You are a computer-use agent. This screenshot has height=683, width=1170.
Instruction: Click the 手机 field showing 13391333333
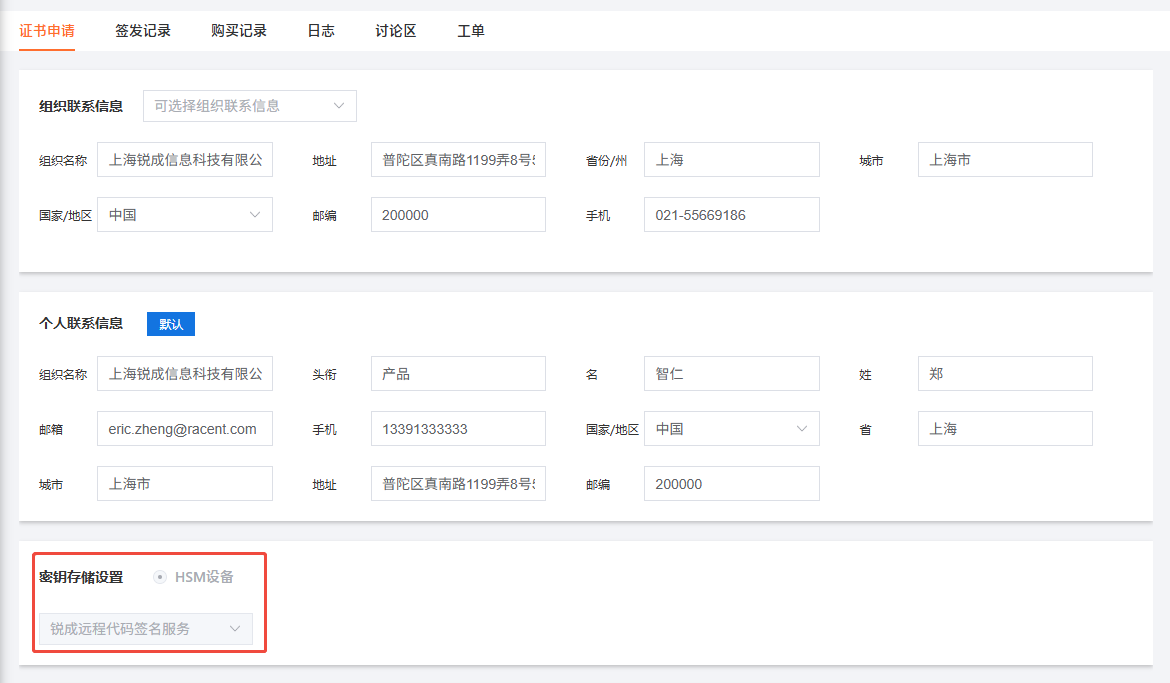click(x=458, y=428)
